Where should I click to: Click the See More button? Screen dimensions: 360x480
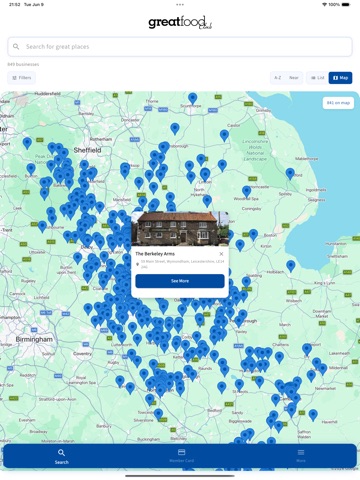pos(180,281)
